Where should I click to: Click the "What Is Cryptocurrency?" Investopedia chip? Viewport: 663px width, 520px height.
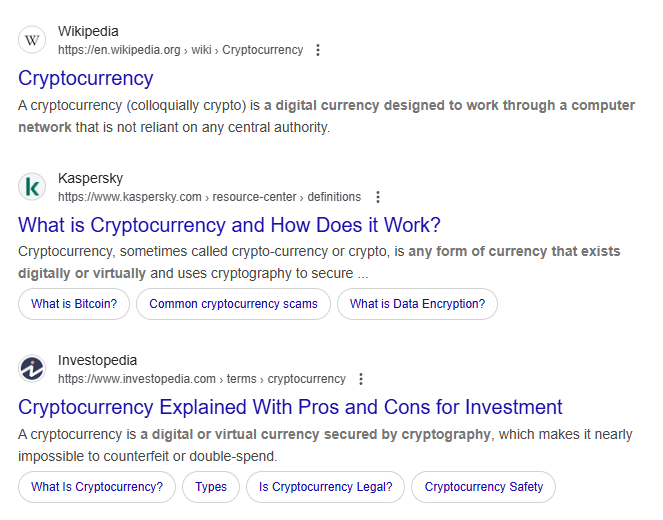(97, 487)
